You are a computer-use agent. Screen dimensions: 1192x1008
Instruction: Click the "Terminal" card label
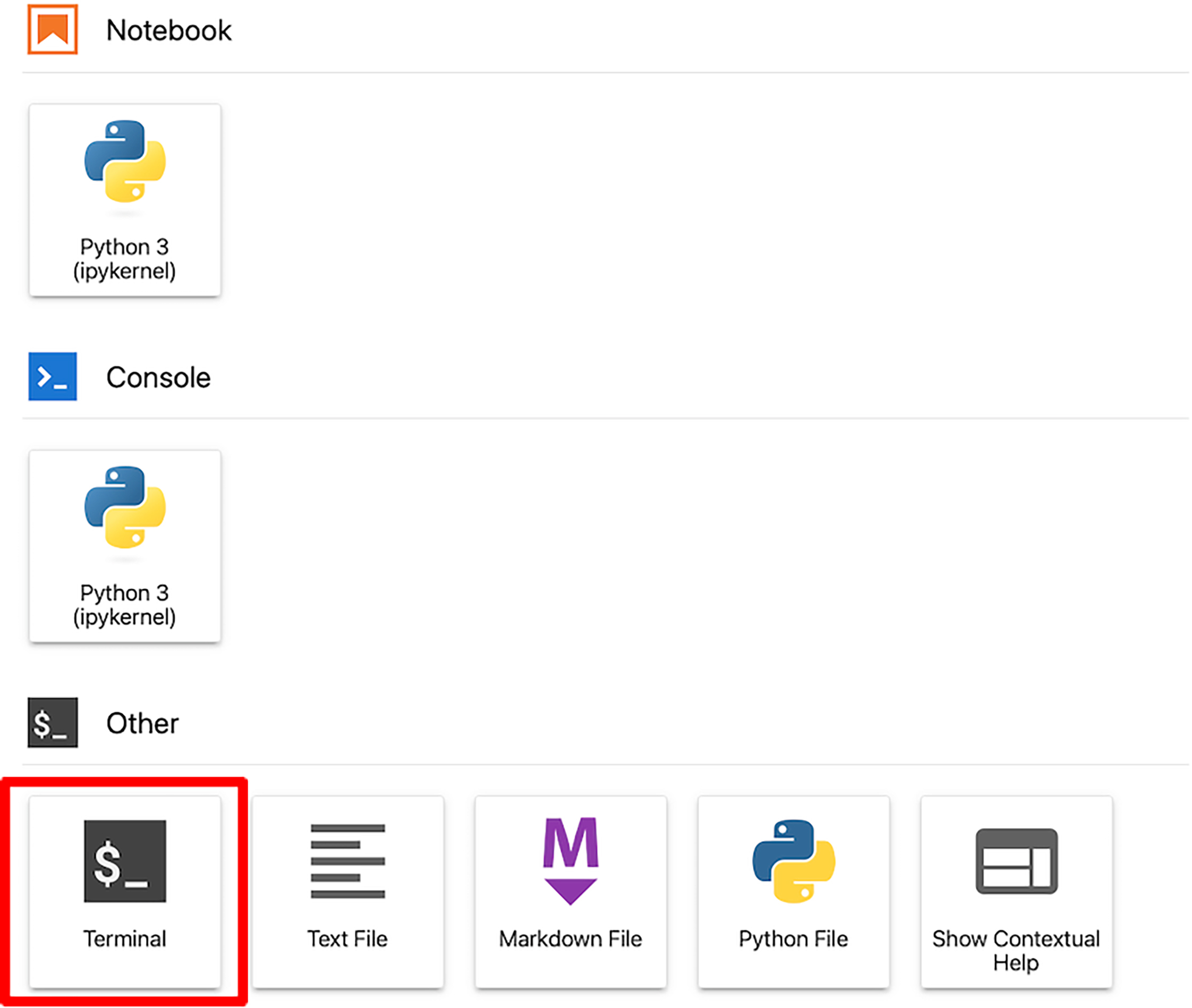point(124,939)
